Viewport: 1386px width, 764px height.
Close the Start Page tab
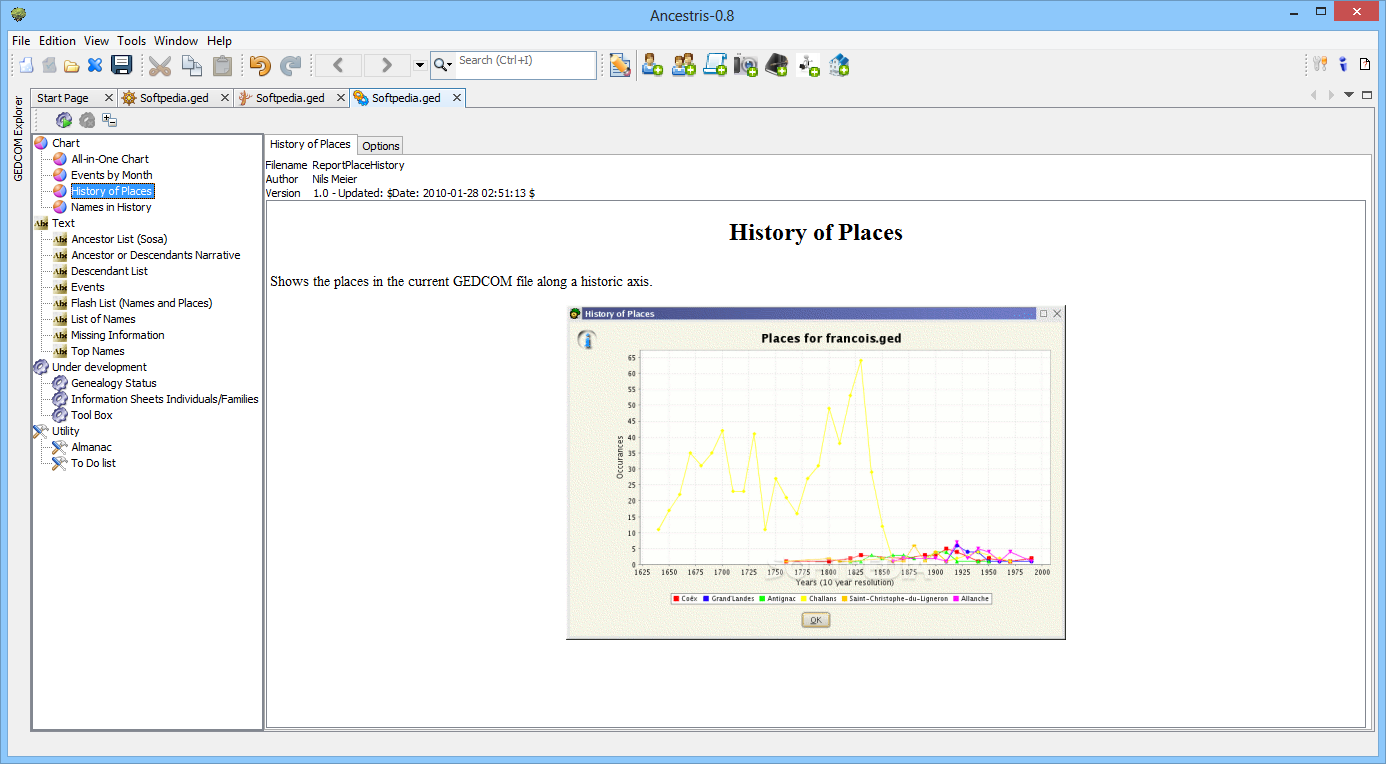109,98
